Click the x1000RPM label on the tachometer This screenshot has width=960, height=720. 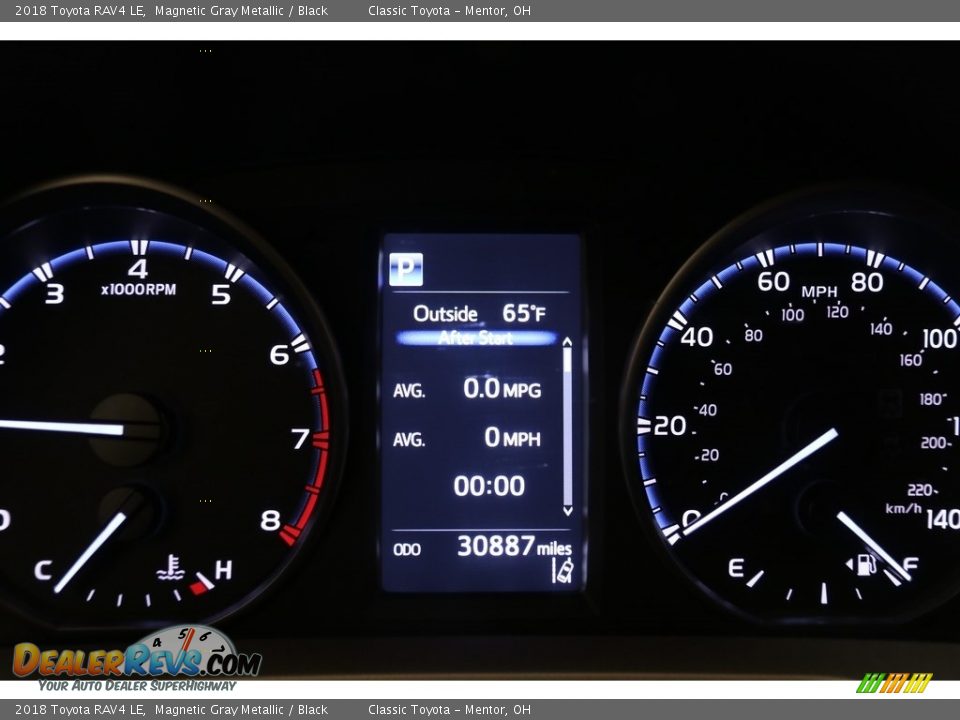(138, 290)
